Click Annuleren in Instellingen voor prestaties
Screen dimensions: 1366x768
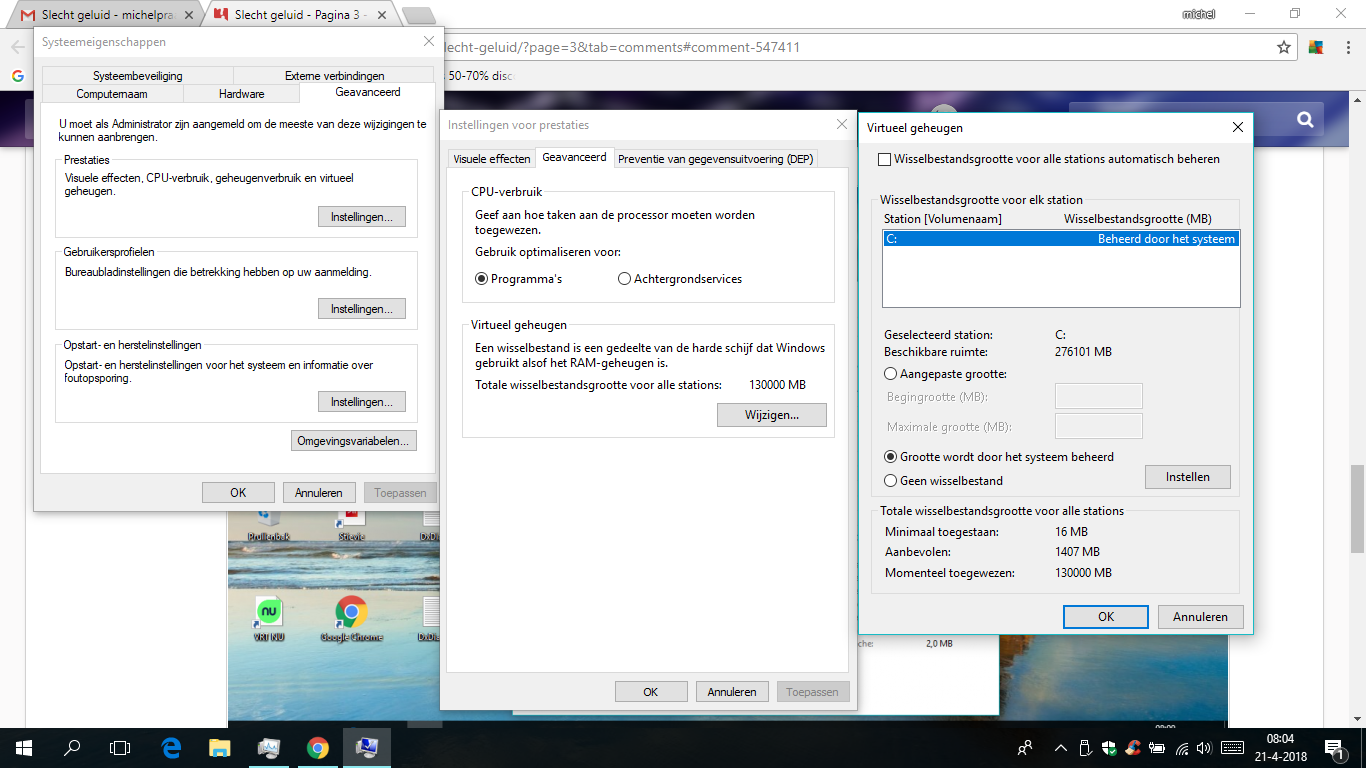tap(733, 692)
